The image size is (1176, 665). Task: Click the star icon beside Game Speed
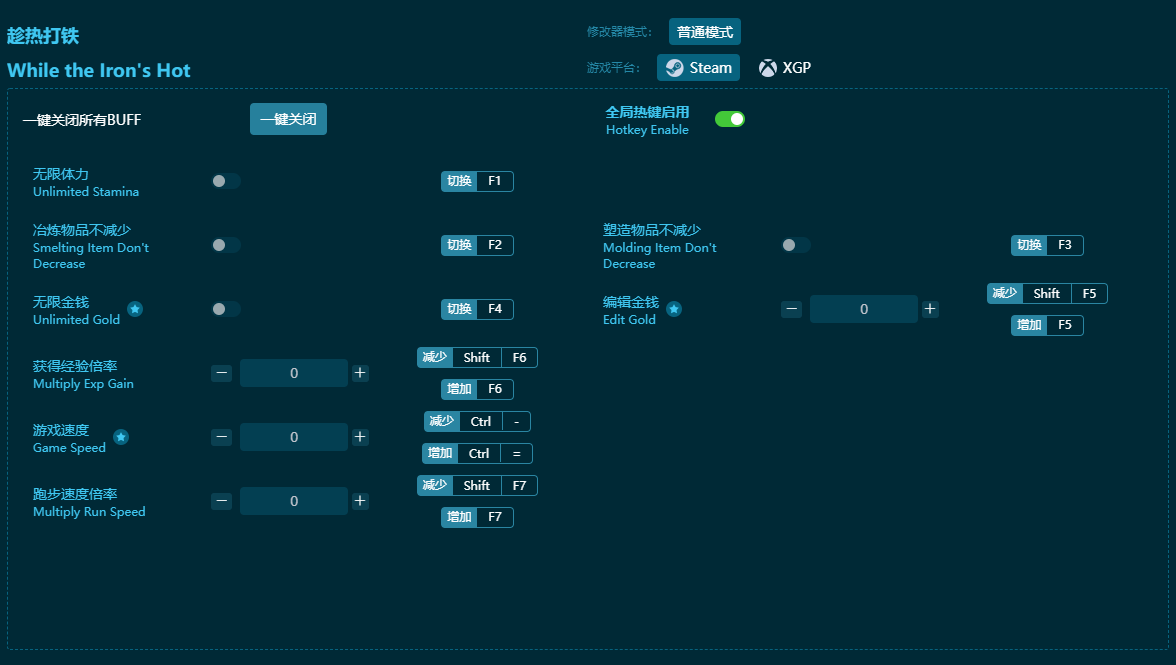[121, 437]
